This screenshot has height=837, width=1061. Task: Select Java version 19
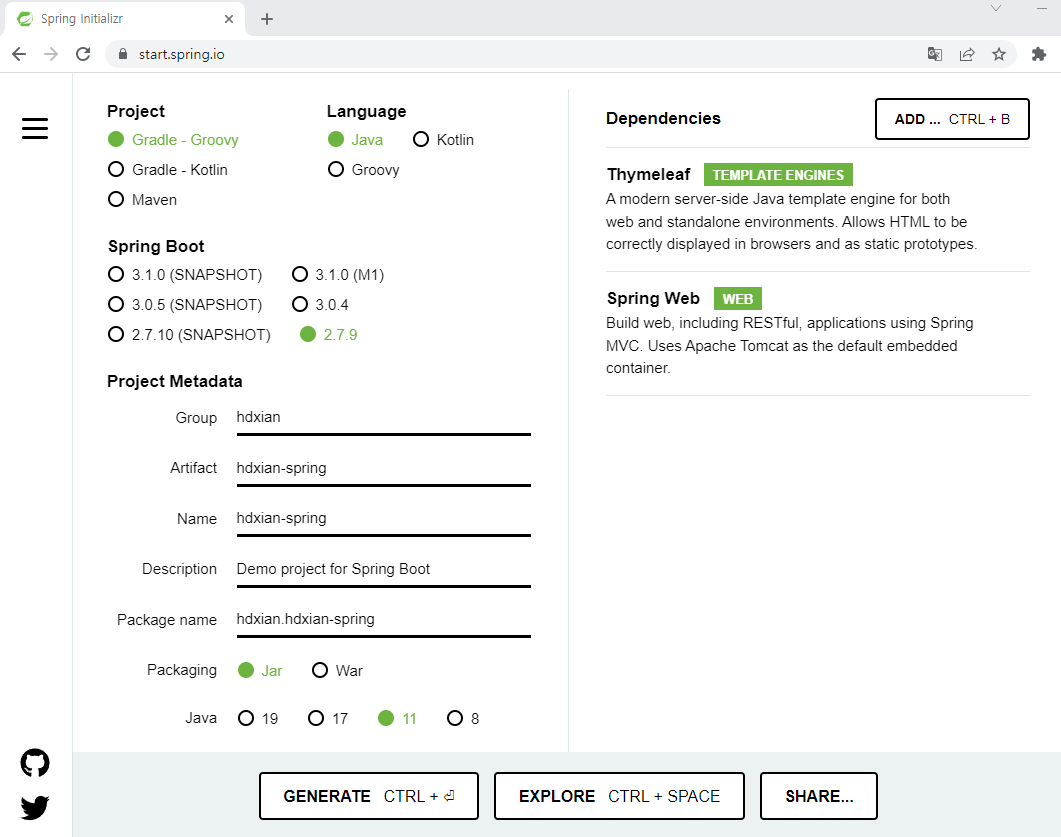click(x=258, y=718)
